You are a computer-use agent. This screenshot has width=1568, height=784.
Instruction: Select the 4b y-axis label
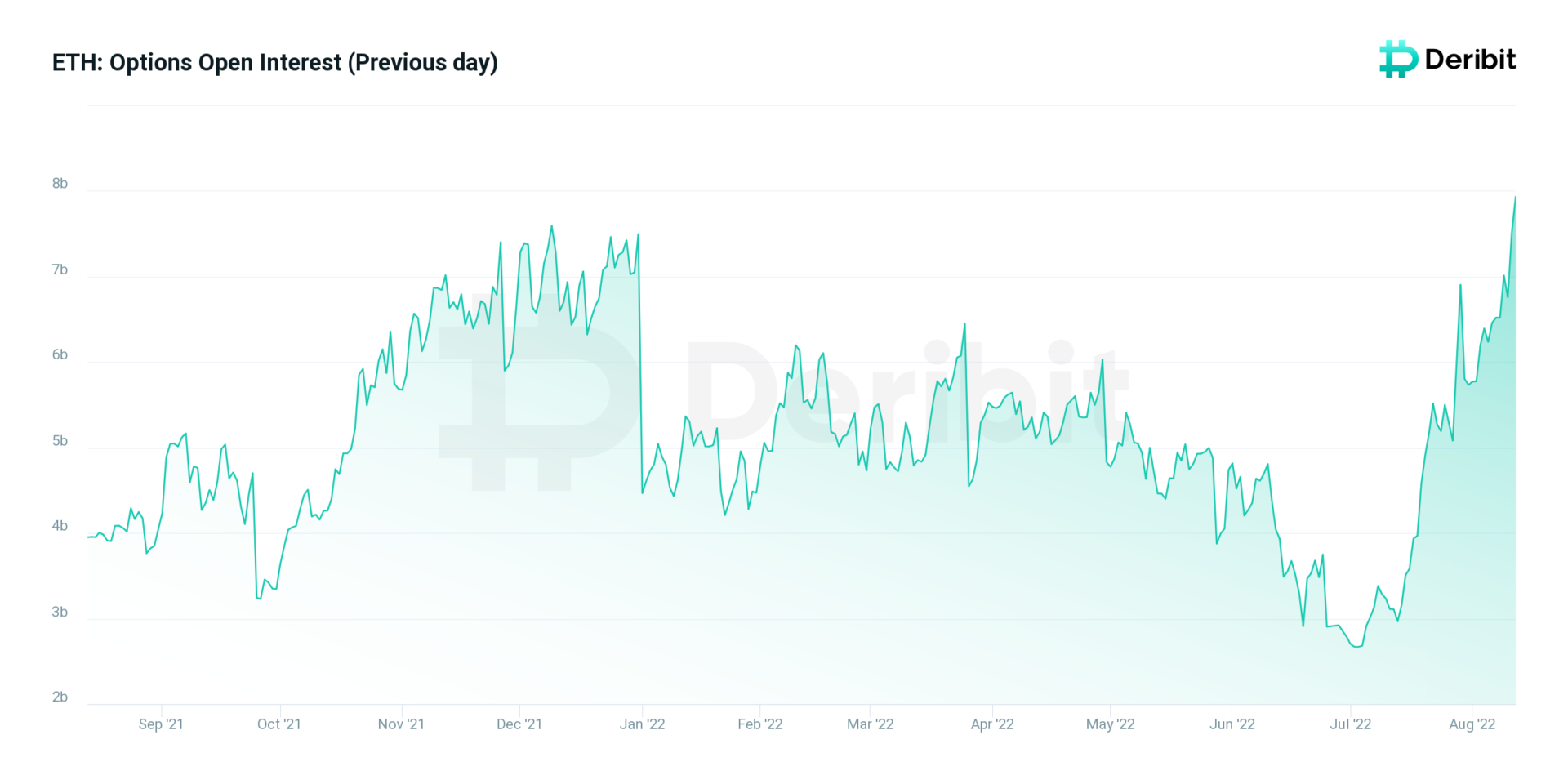60,526
